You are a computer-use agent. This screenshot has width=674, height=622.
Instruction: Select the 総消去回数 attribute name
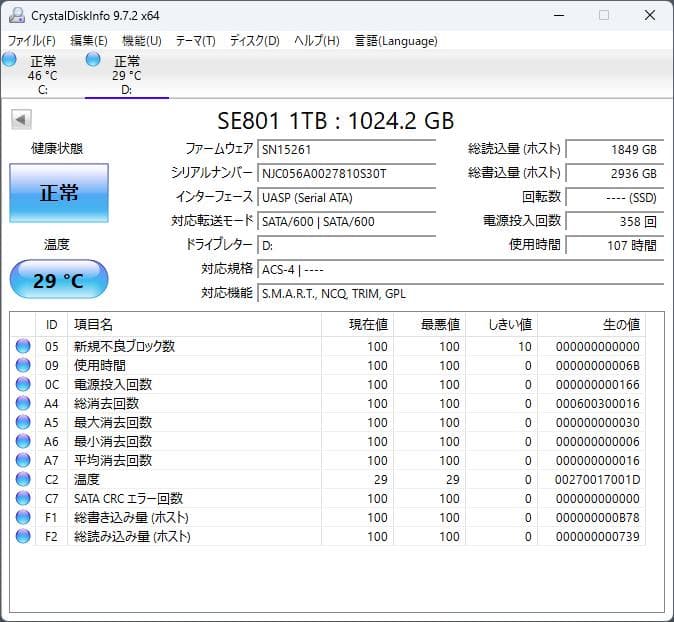click(x=106, y=403)
